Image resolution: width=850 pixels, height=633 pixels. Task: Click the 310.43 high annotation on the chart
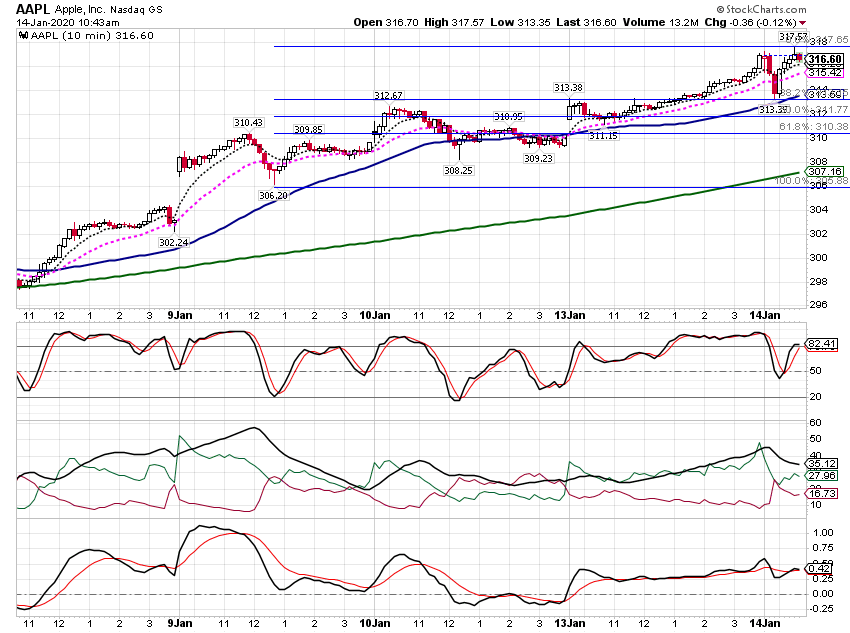(x=248, y=122)
